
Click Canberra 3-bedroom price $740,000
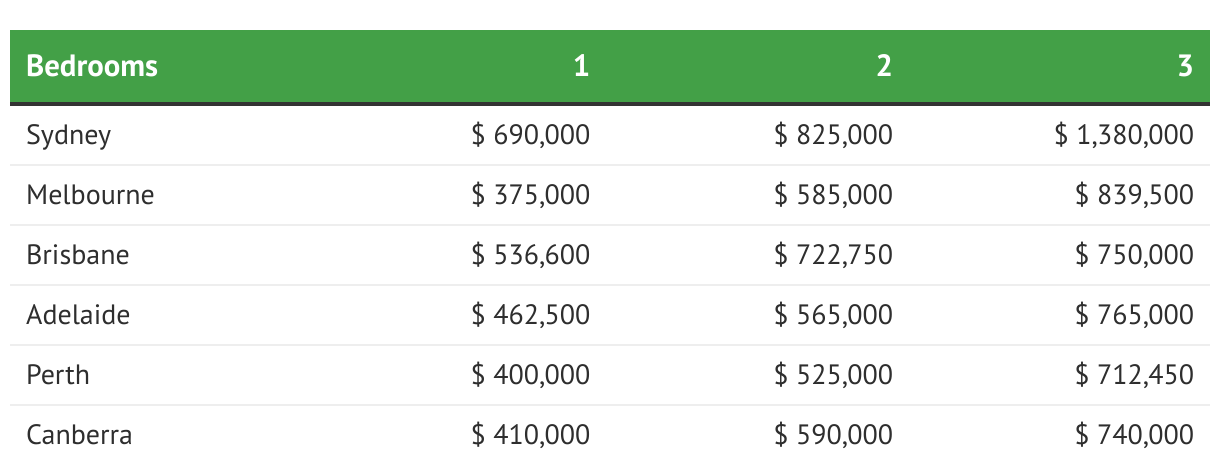click(x=1134, y=435)
